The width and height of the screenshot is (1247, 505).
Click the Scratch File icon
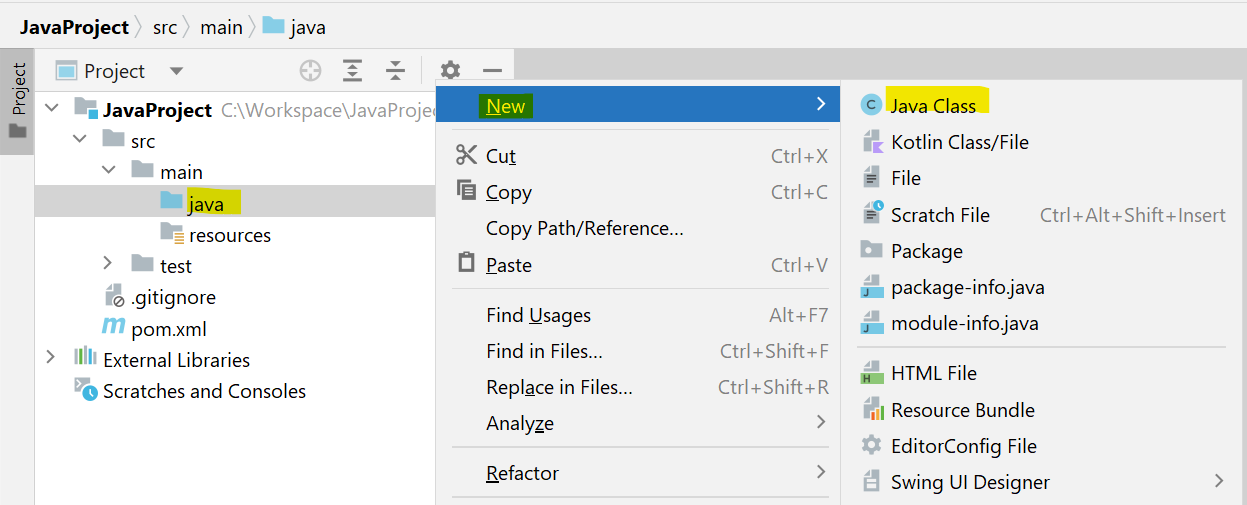tap(872, 214)
